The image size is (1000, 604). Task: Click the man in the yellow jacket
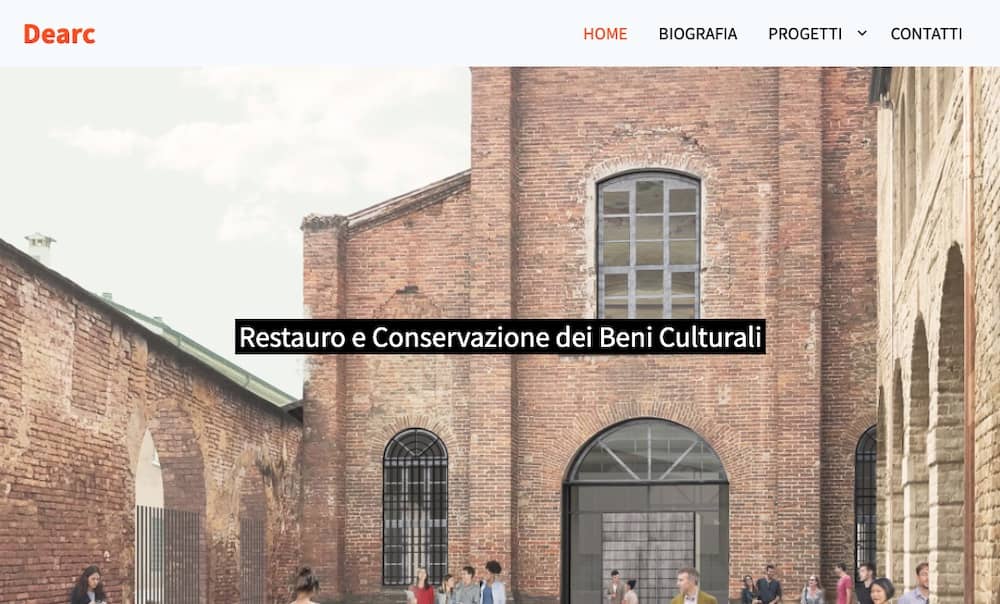coord(690,587)
